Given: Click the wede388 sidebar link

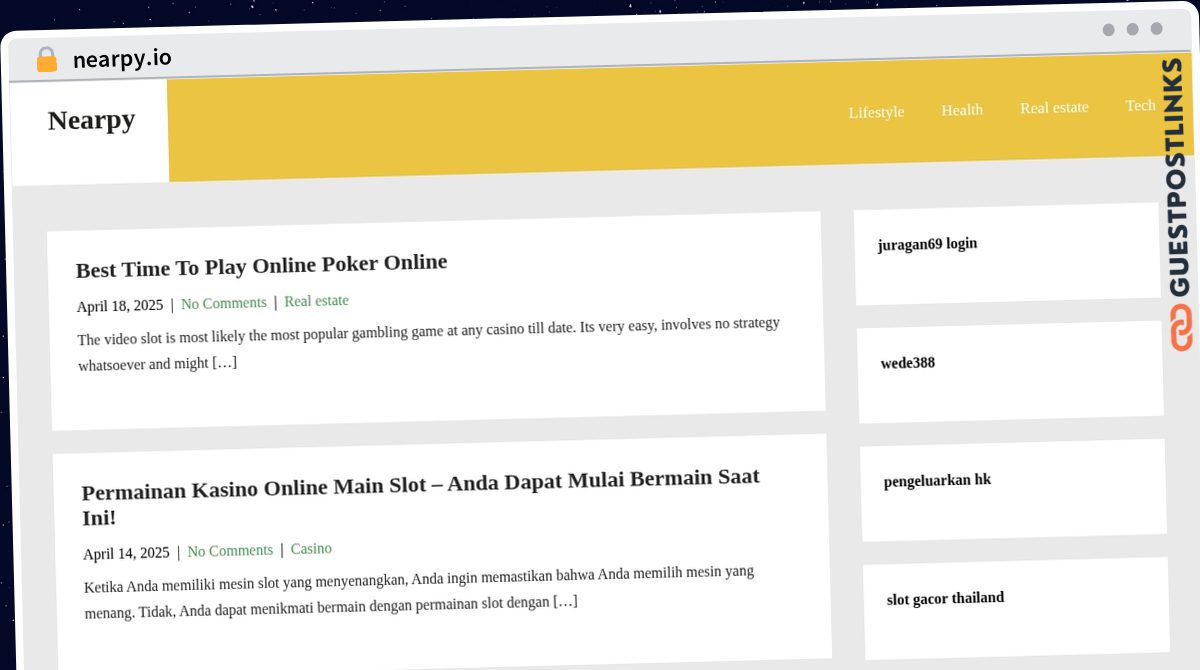Looking at the screenshot, I should pos(907,363).
